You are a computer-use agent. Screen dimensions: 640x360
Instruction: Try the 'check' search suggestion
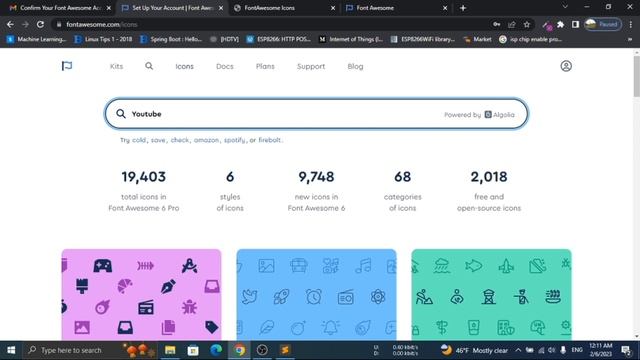[x=180, y=140]
